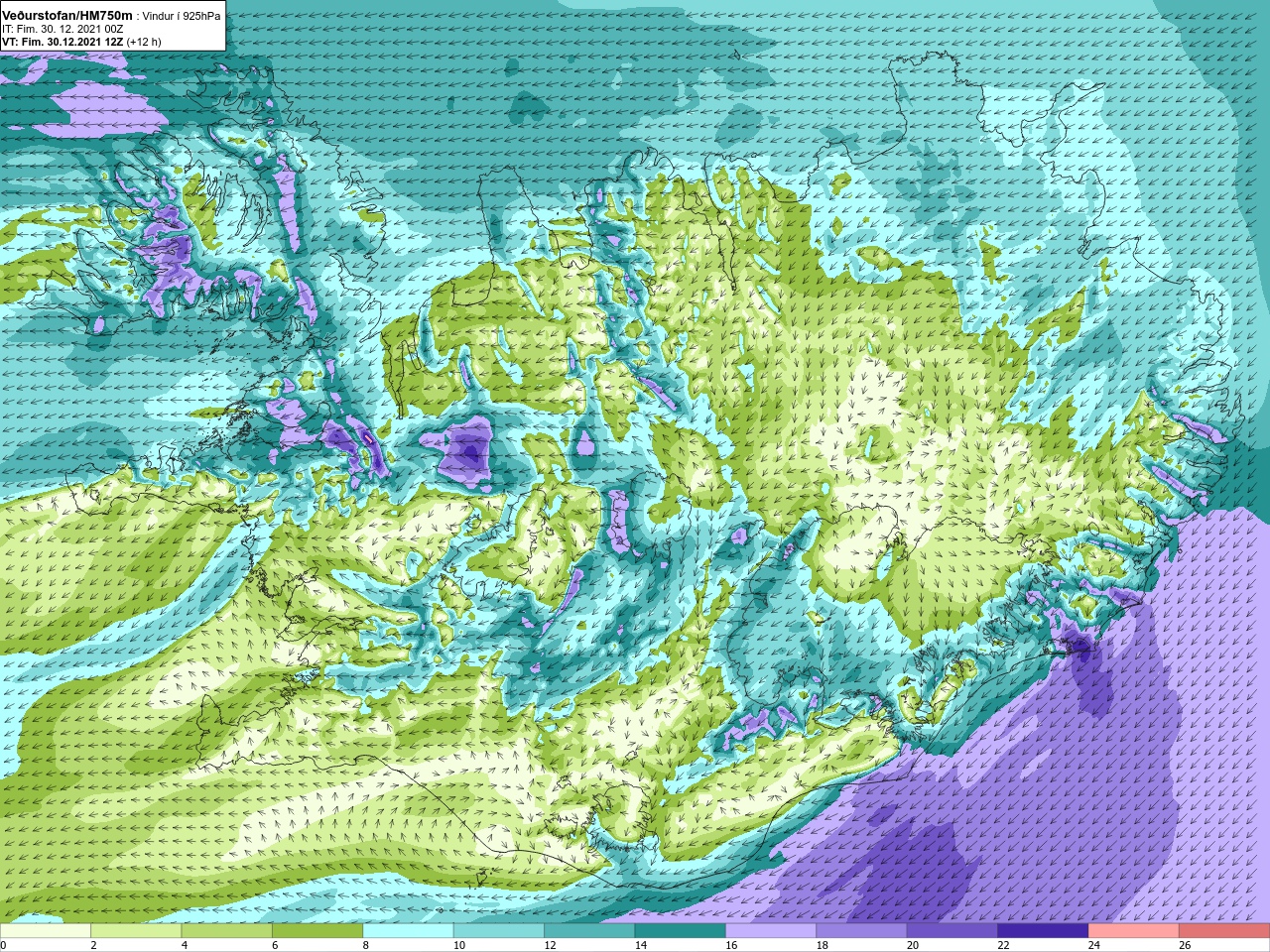1270x952 pixels.
Task: Click the salmon red legend swatch above 26
Action: point(1223,931)
